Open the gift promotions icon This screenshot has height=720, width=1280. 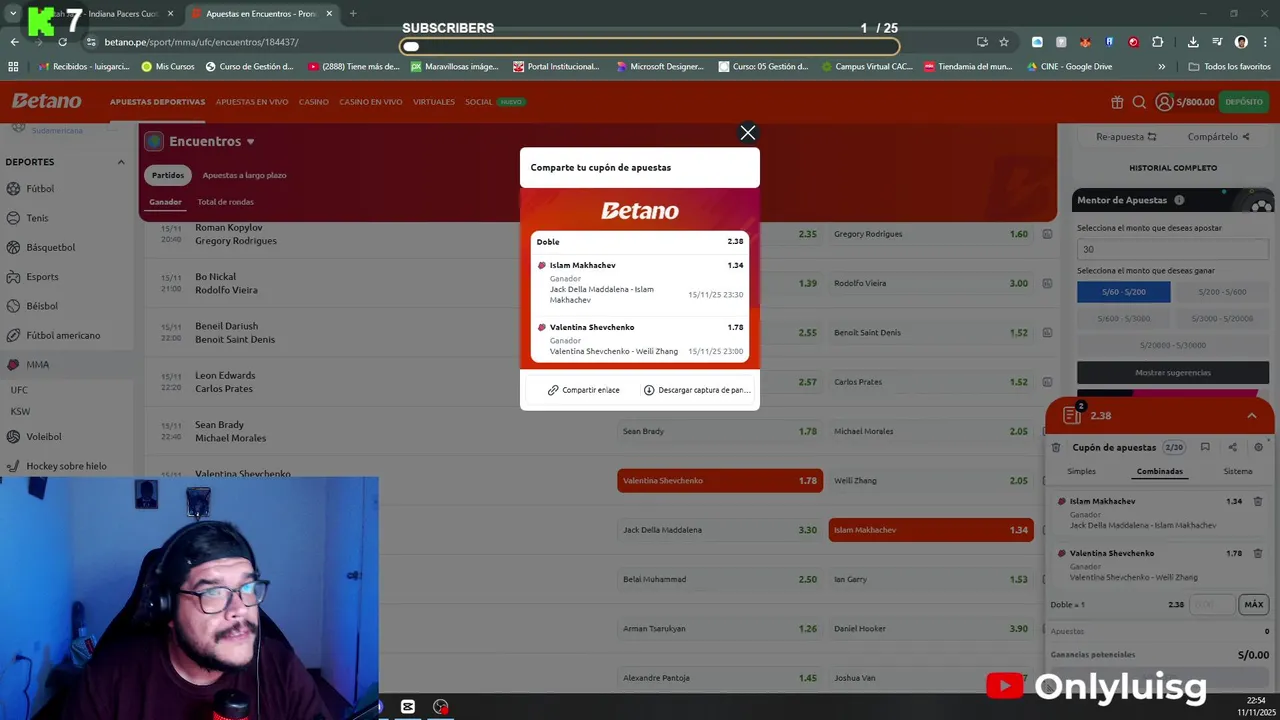click(x=1117, y=102)
